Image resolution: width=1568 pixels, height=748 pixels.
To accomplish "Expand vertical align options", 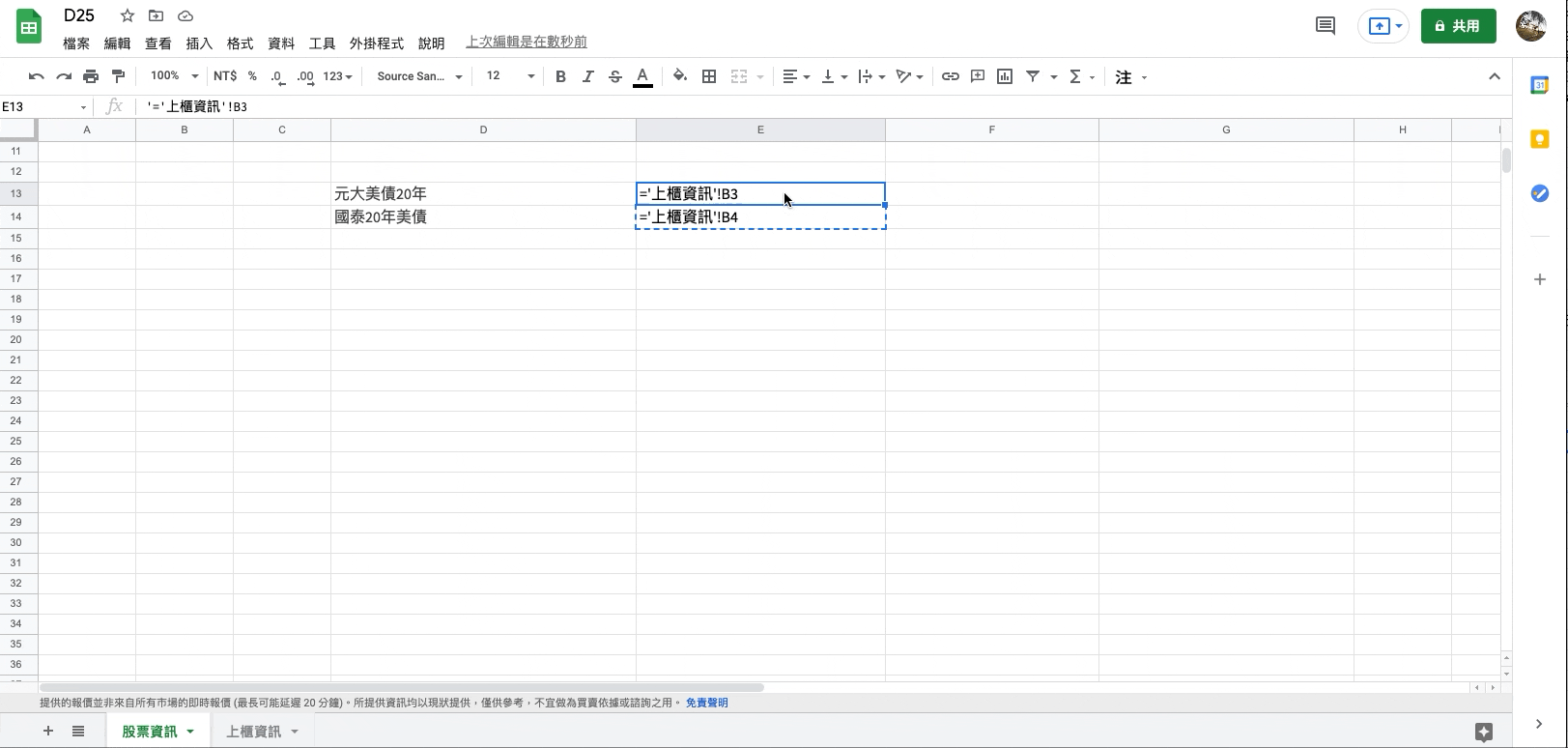I will (834, 76).
